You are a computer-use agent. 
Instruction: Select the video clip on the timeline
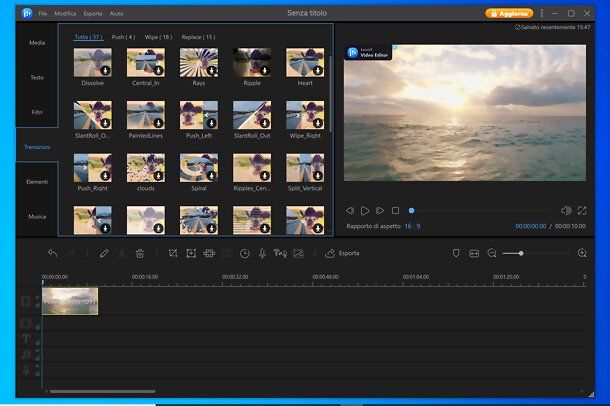pos(70,301)
